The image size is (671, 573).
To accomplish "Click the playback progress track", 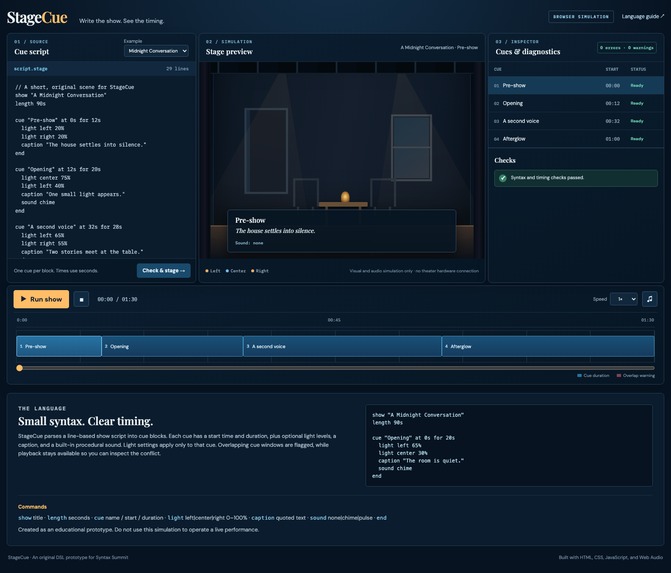I will pos(336,368).
